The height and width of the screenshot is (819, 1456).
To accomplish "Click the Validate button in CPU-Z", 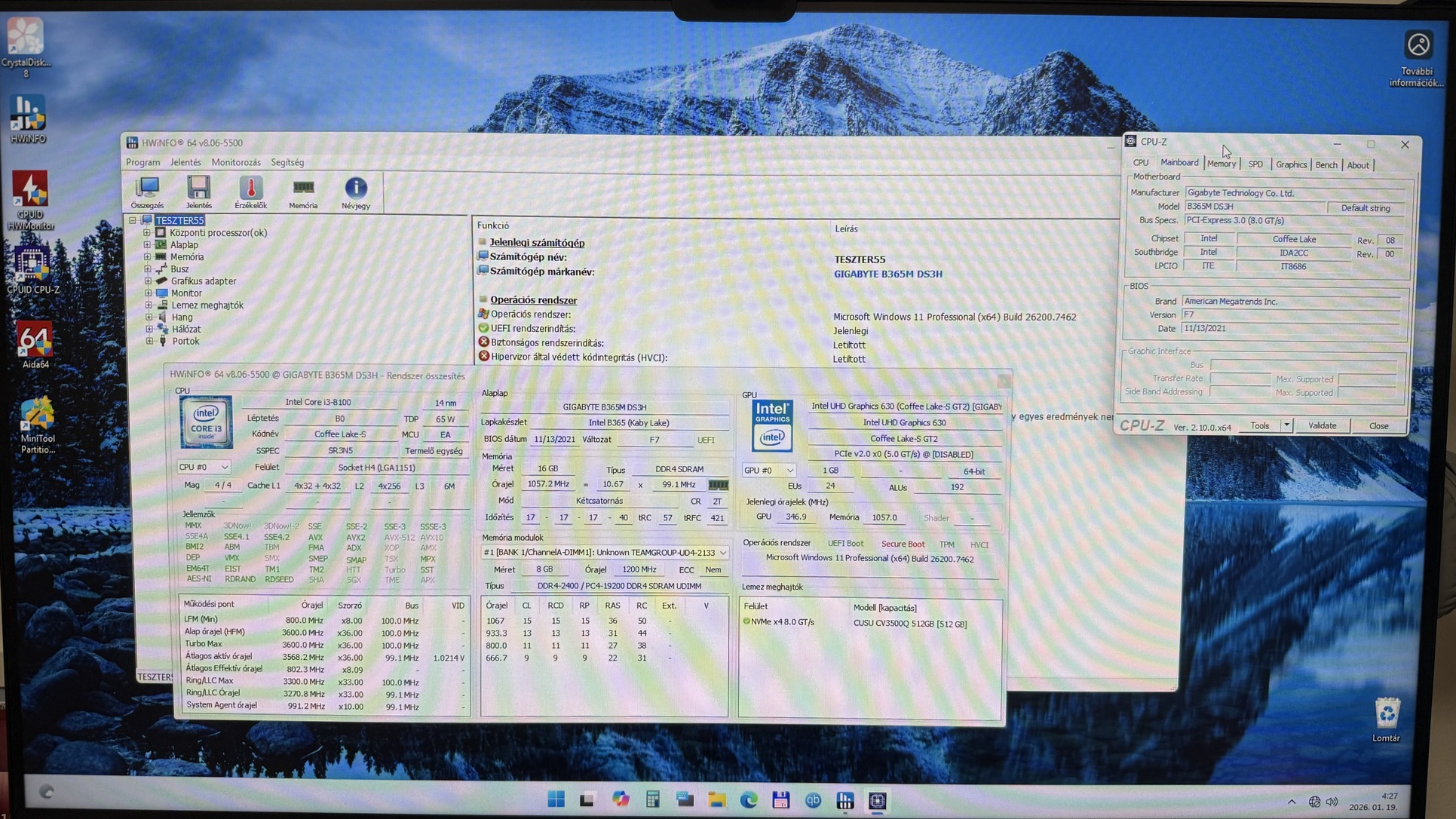I will click(1322, 426).
